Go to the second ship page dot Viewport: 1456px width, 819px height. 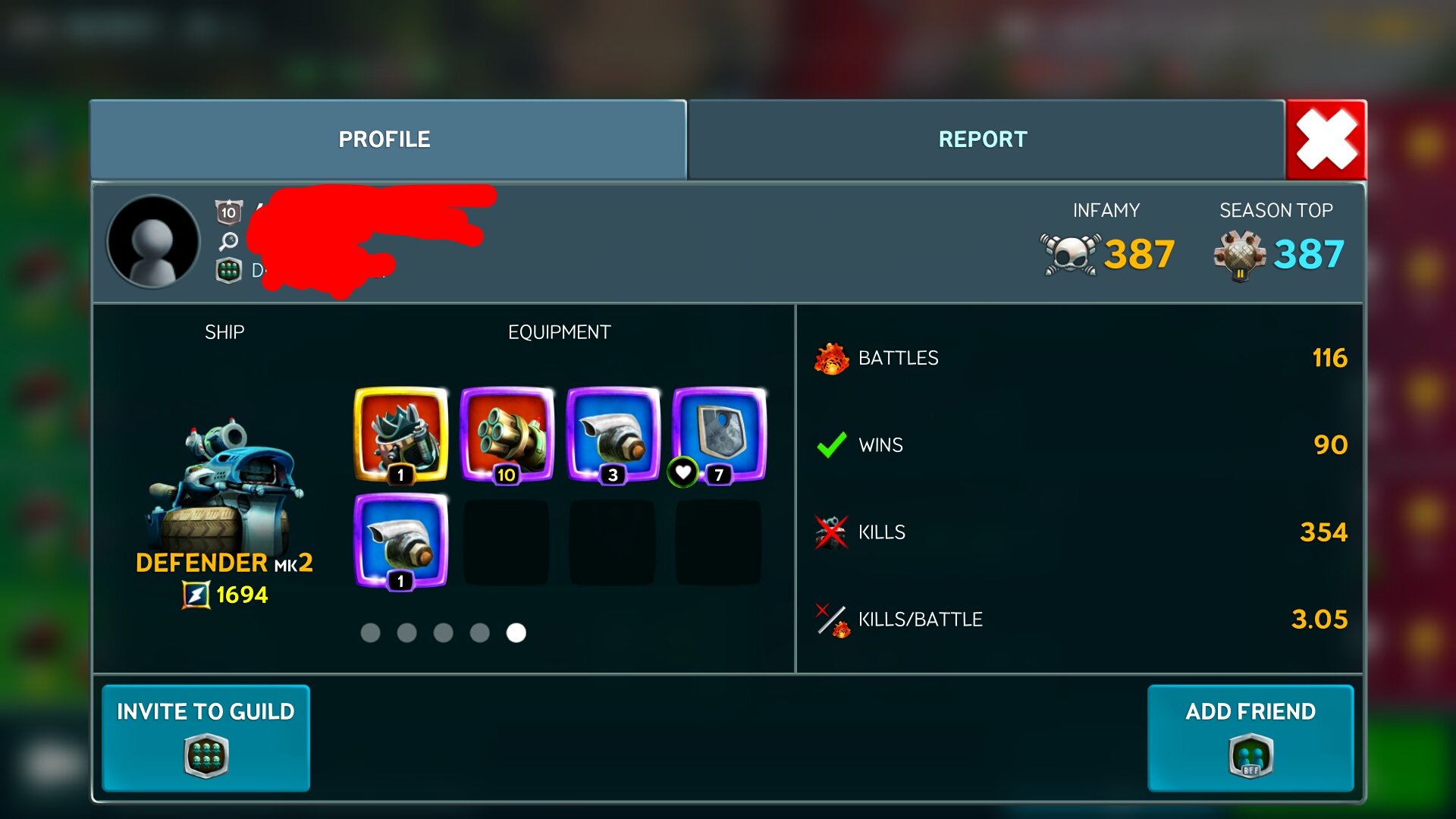pos(406,632)
